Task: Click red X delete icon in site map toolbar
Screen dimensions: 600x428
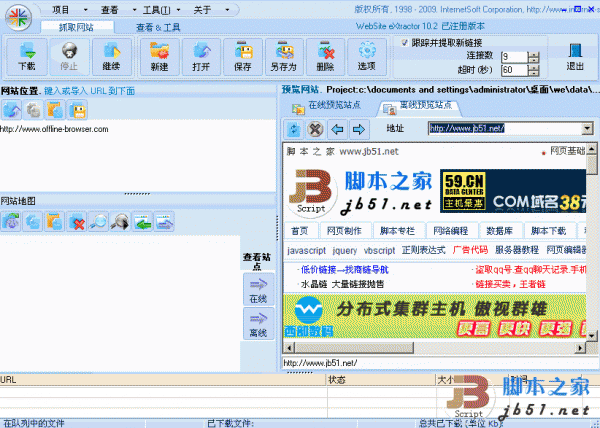Action: click(x=77, y=221)
